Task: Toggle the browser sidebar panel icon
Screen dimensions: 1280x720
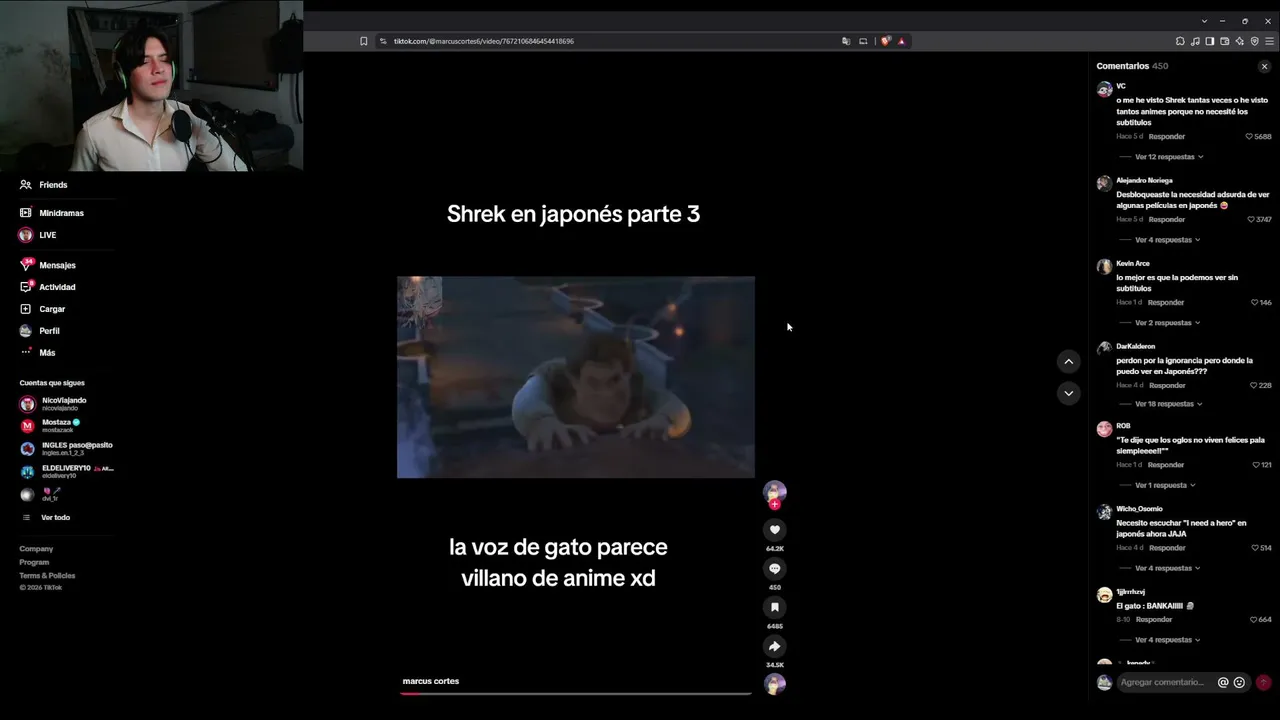Action: click(x=1210, y=41)
